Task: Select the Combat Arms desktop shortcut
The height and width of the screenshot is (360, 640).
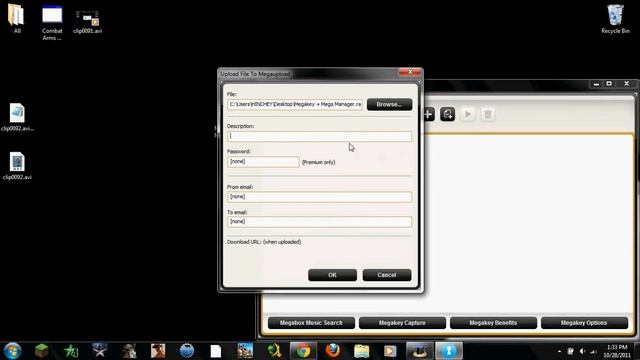Action: (52, 23)
